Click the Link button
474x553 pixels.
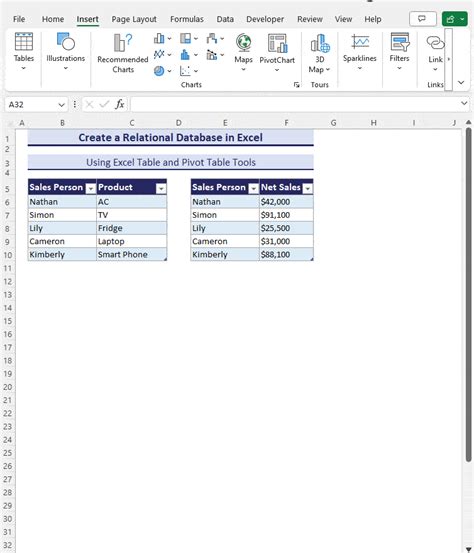coord(435,53)
